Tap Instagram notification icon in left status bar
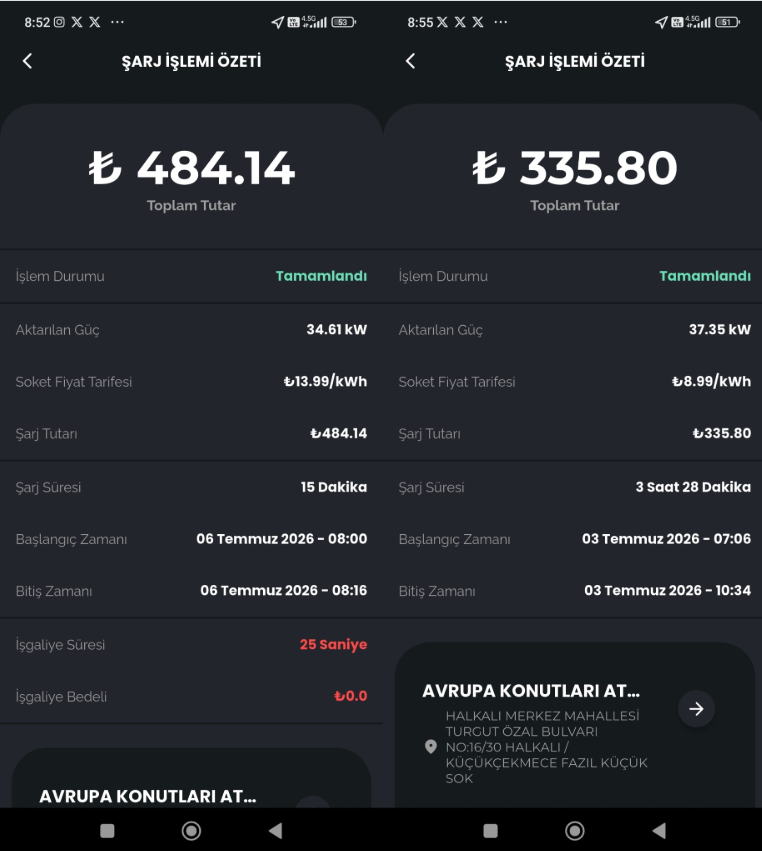The height and width of the screenshot is (851, 762). tap(60, 22)
